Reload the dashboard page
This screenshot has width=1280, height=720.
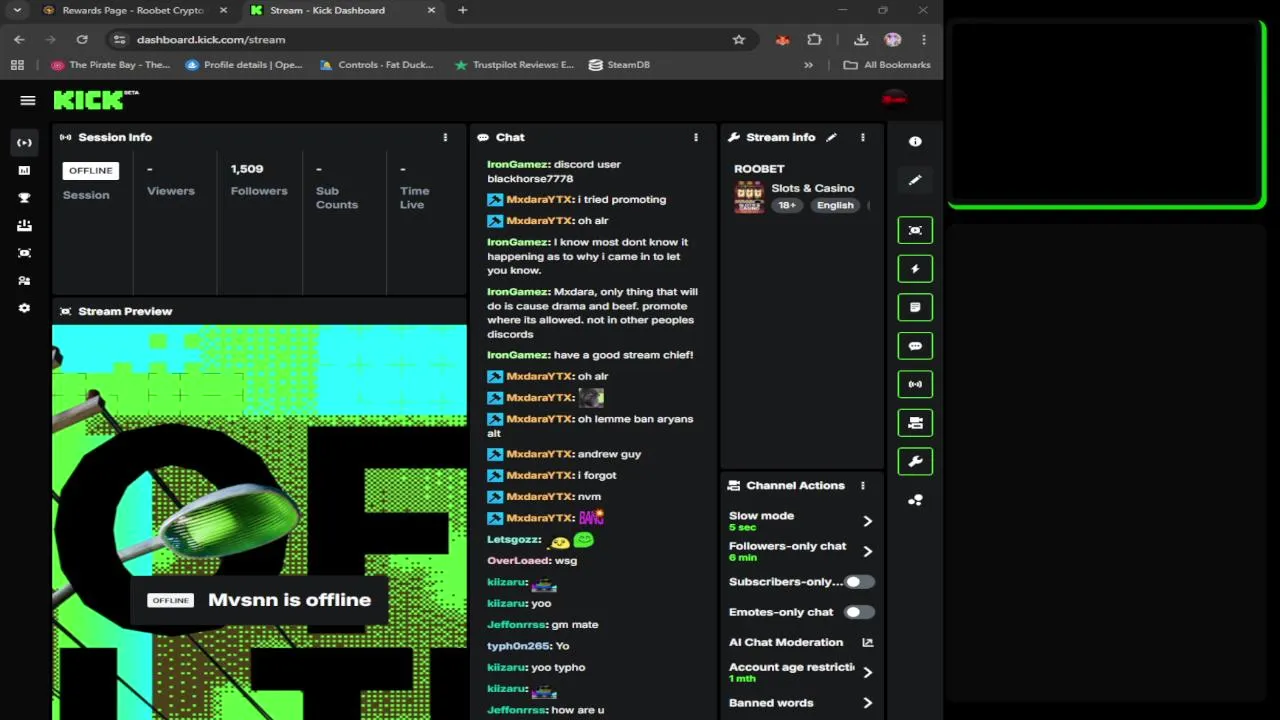point(82,39)
